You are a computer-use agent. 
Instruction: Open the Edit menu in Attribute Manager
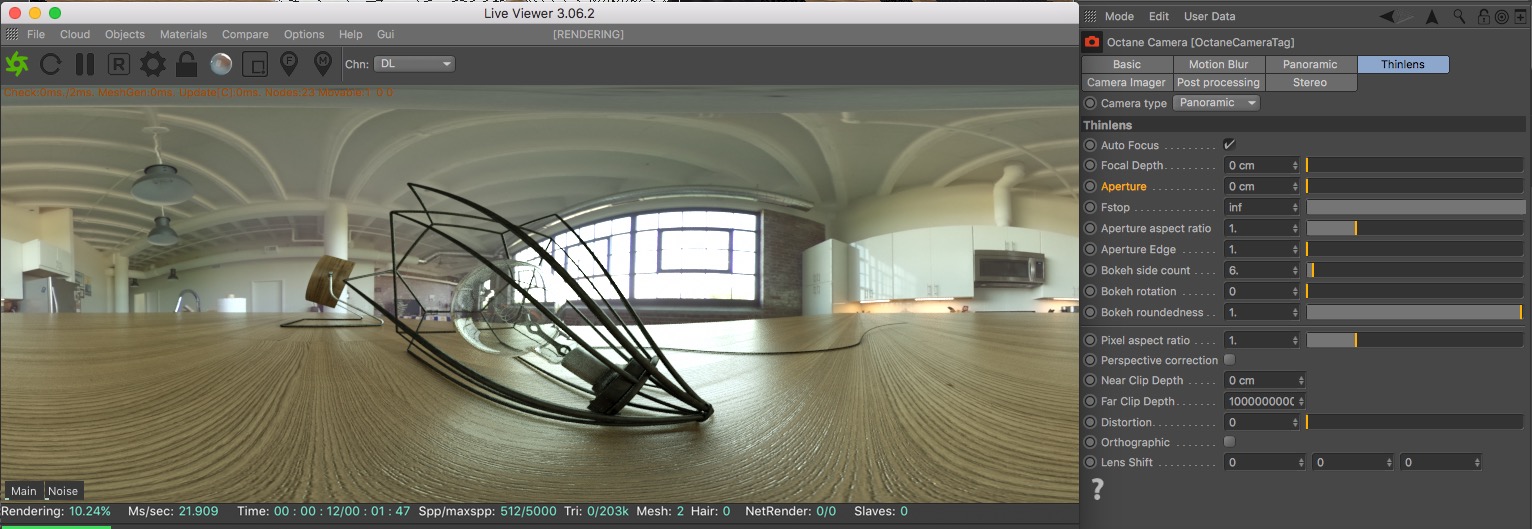[1159, 16]
